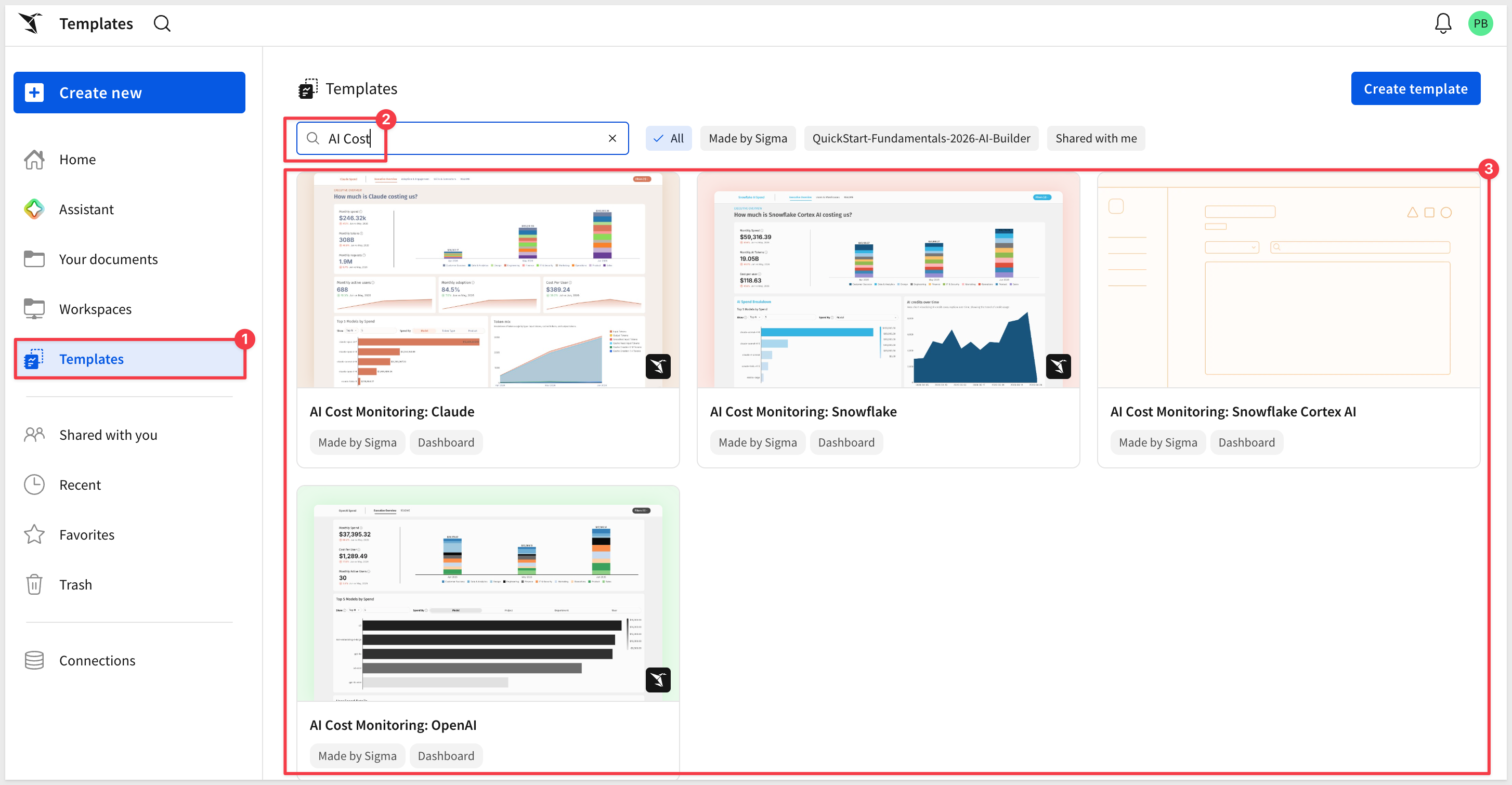
Task: Click the Connections database icon
Action: click(x=34, y=661)
